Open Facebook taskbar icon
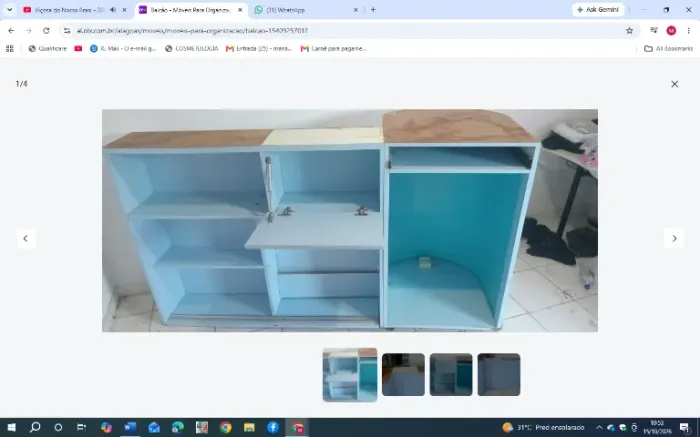Viewport: 700px width, 437px height. click(x=273, y=427)
